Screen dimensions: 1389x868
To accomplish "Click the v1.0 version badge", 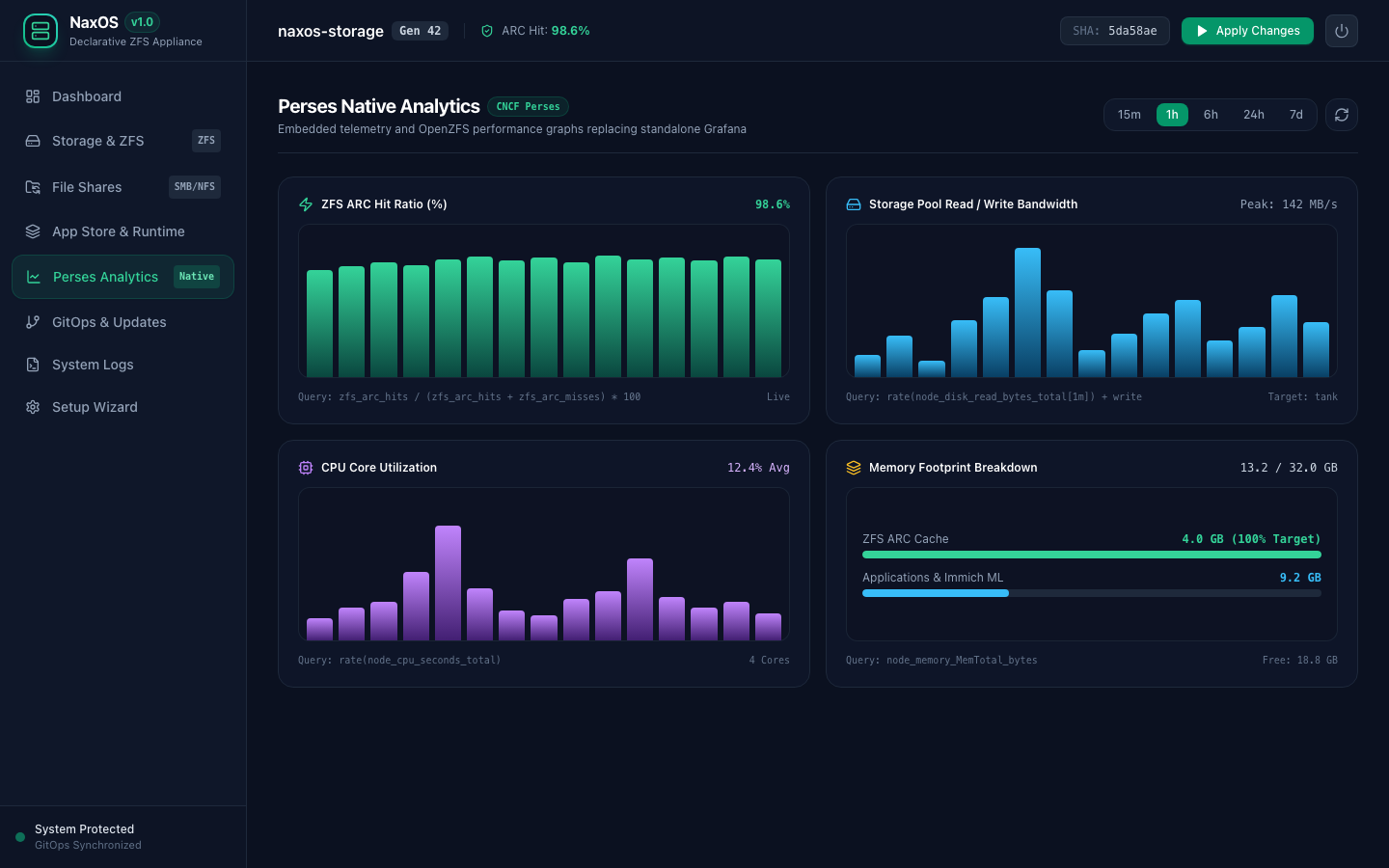I will [x=143, y=22].
